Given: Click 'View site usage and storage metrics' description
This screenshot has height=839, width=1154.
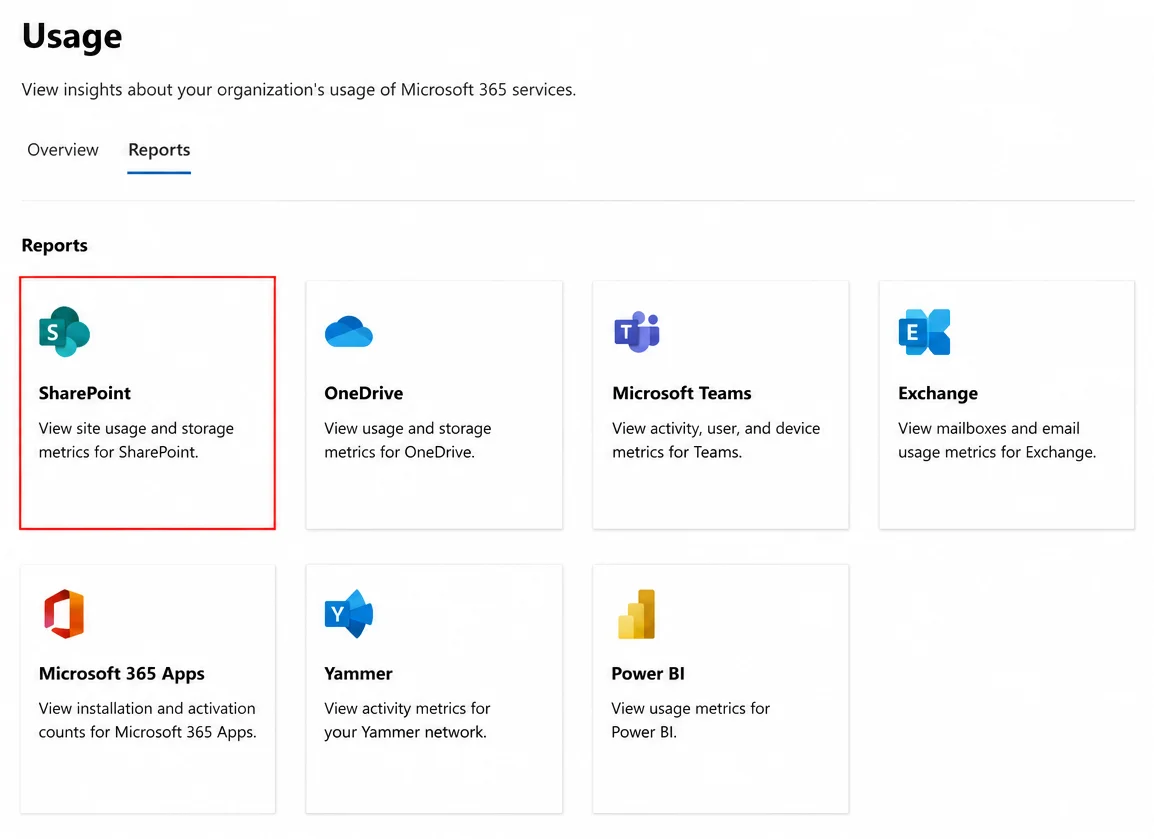Looking at the screenshot, I should coord(136,440).
